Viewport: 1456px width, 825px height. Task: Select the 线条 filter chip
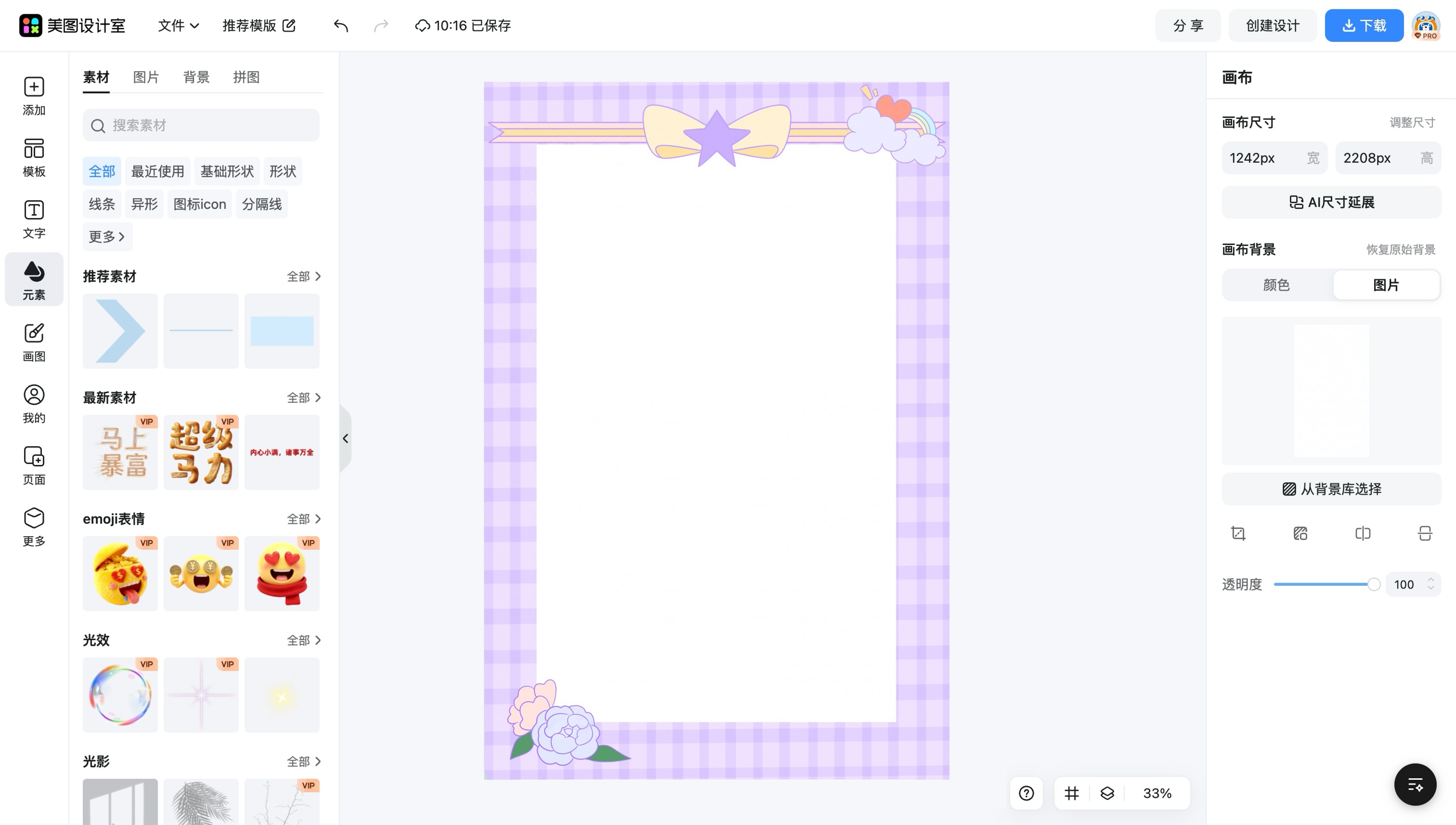click(102, 204)
